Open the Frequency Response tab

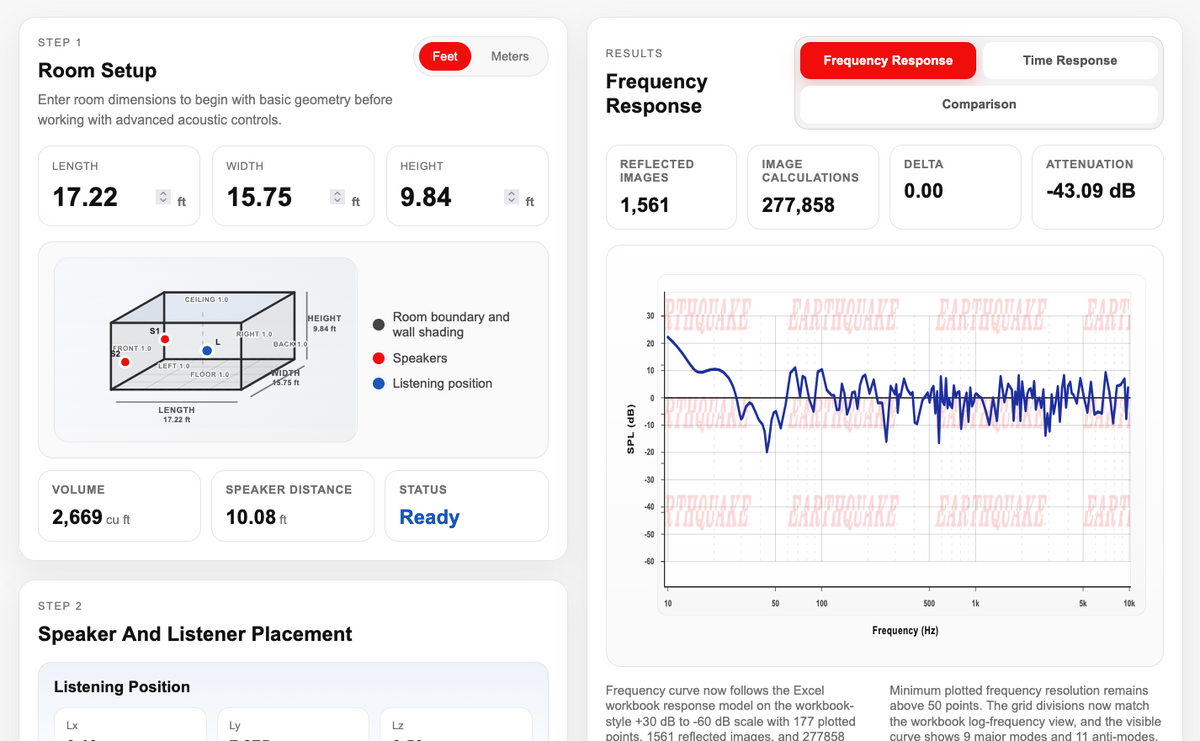pyautogui.click(x=888, y=60)
